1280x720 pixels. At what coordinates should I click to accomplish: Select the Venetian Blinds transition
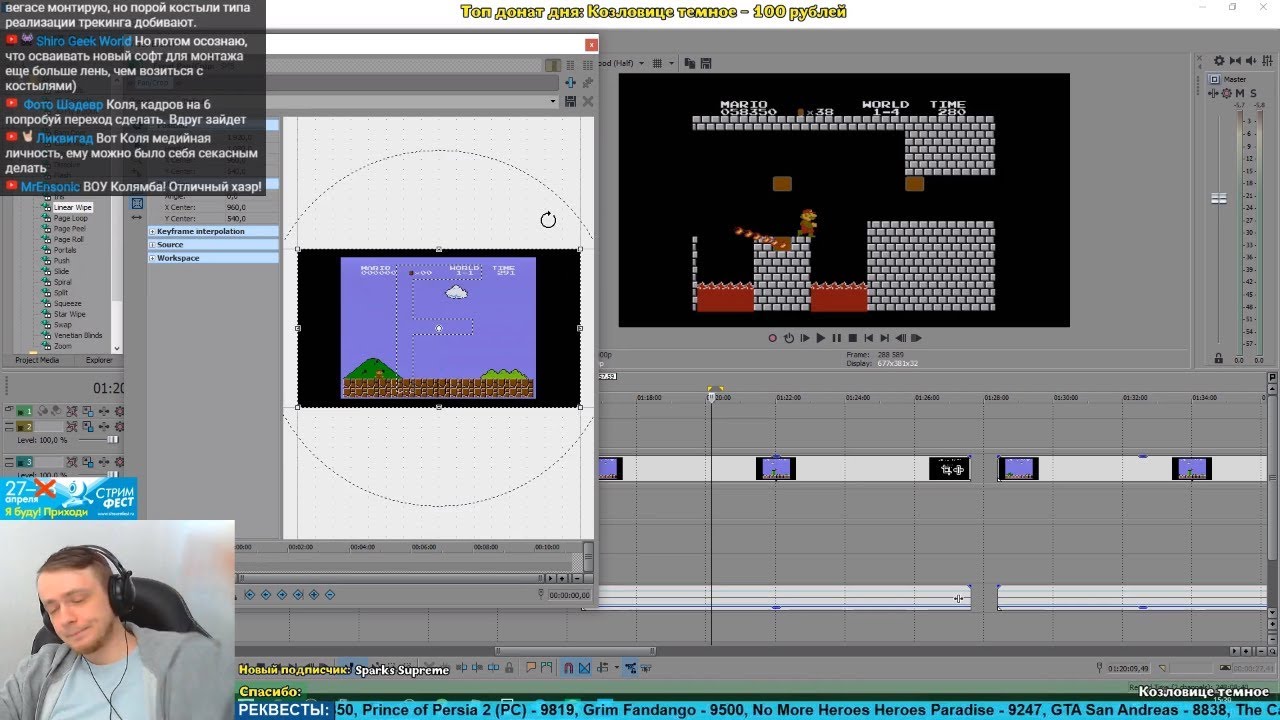pos(78,335)
